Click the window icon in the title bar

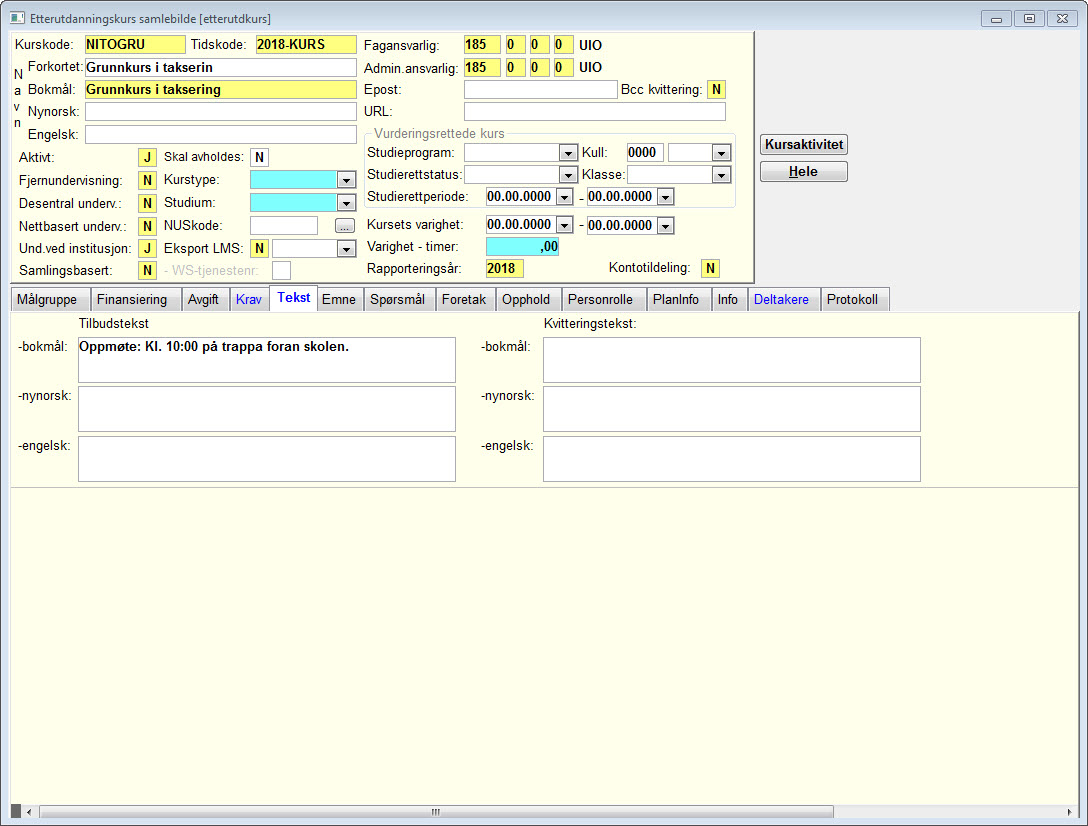pos(17,18)
